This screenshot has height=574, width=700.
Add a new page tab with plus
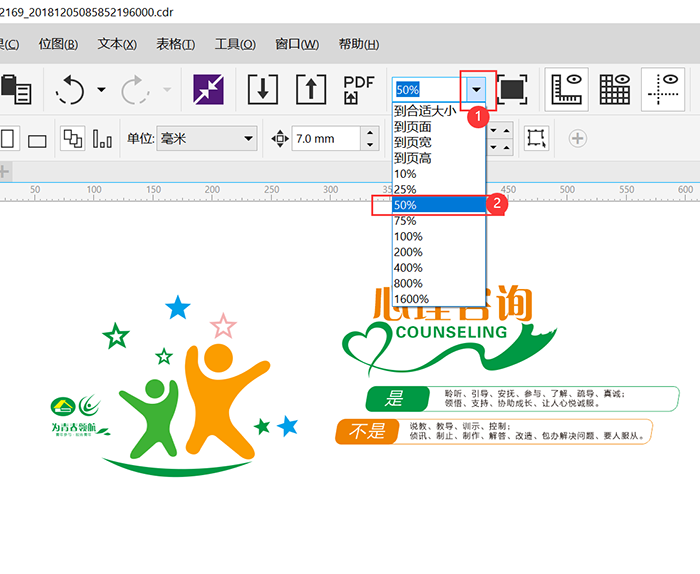pos(4,172)
